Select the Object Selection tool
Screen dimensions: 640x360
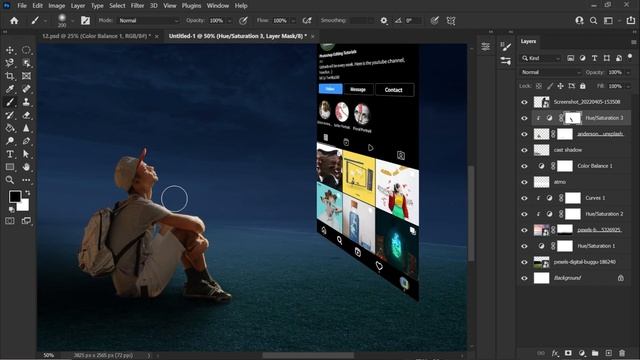coord(26,63)
